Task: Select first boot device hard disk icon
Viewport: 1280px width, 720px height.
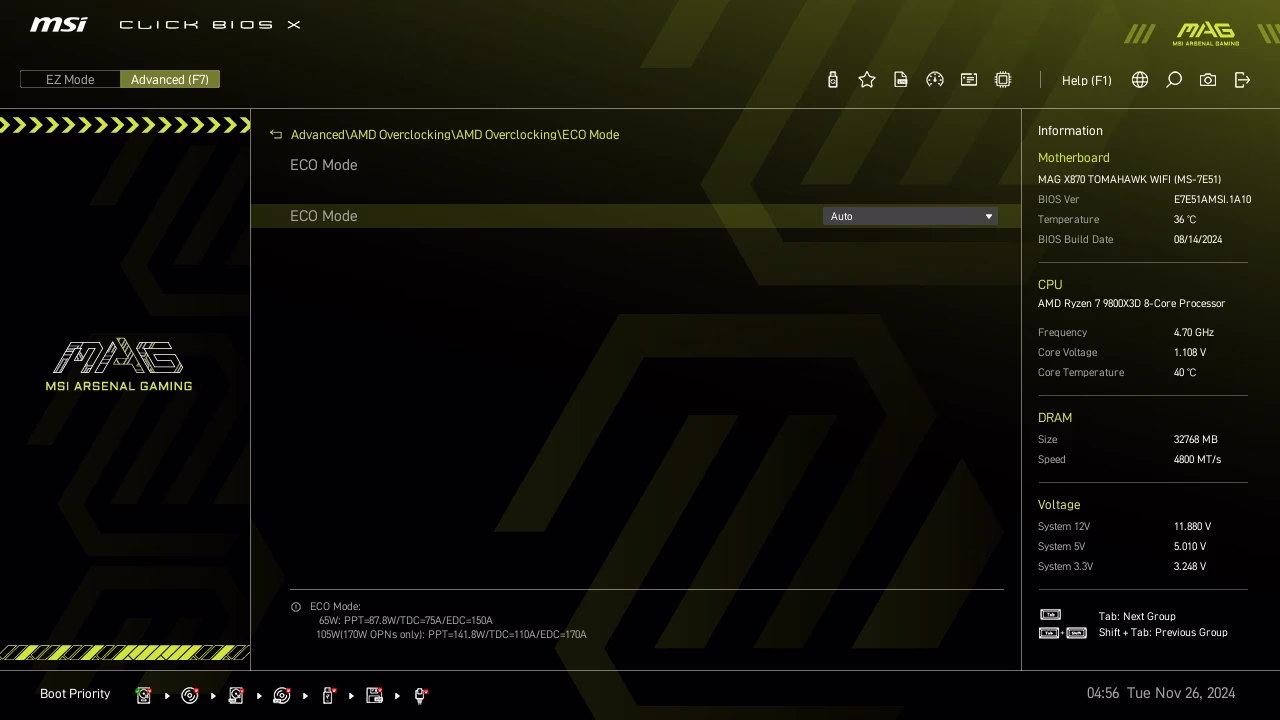Action: click(144, 695)
